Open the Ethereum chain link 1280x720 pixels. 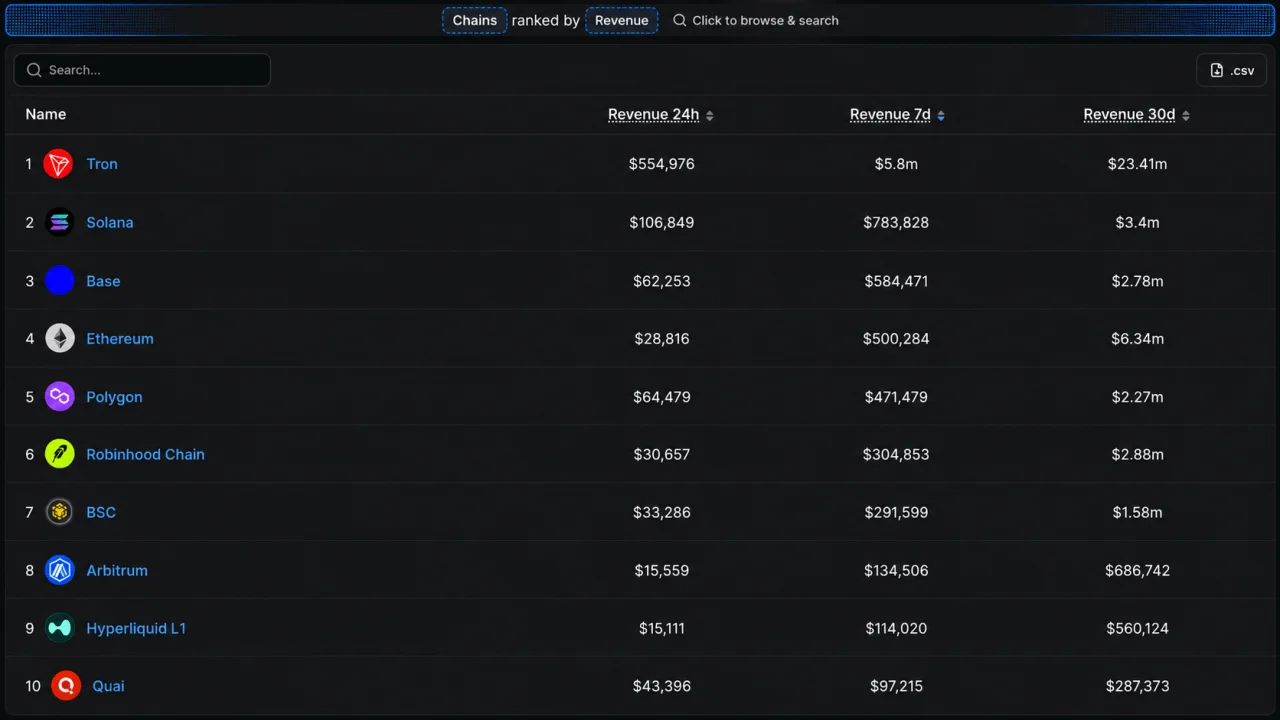(120, 339)
